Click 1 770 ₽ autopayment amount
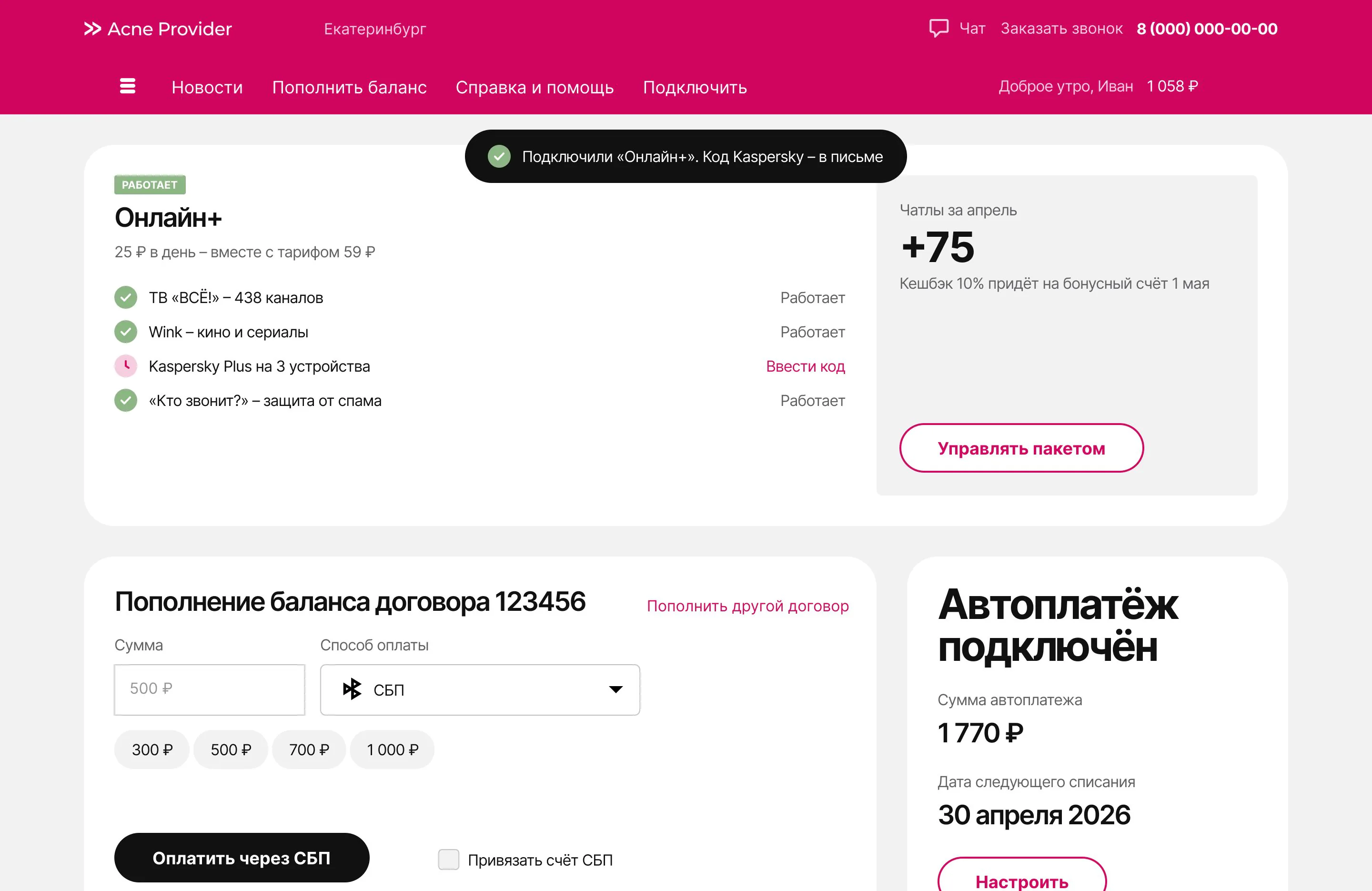1372x891 pixels. click(980, 732)
